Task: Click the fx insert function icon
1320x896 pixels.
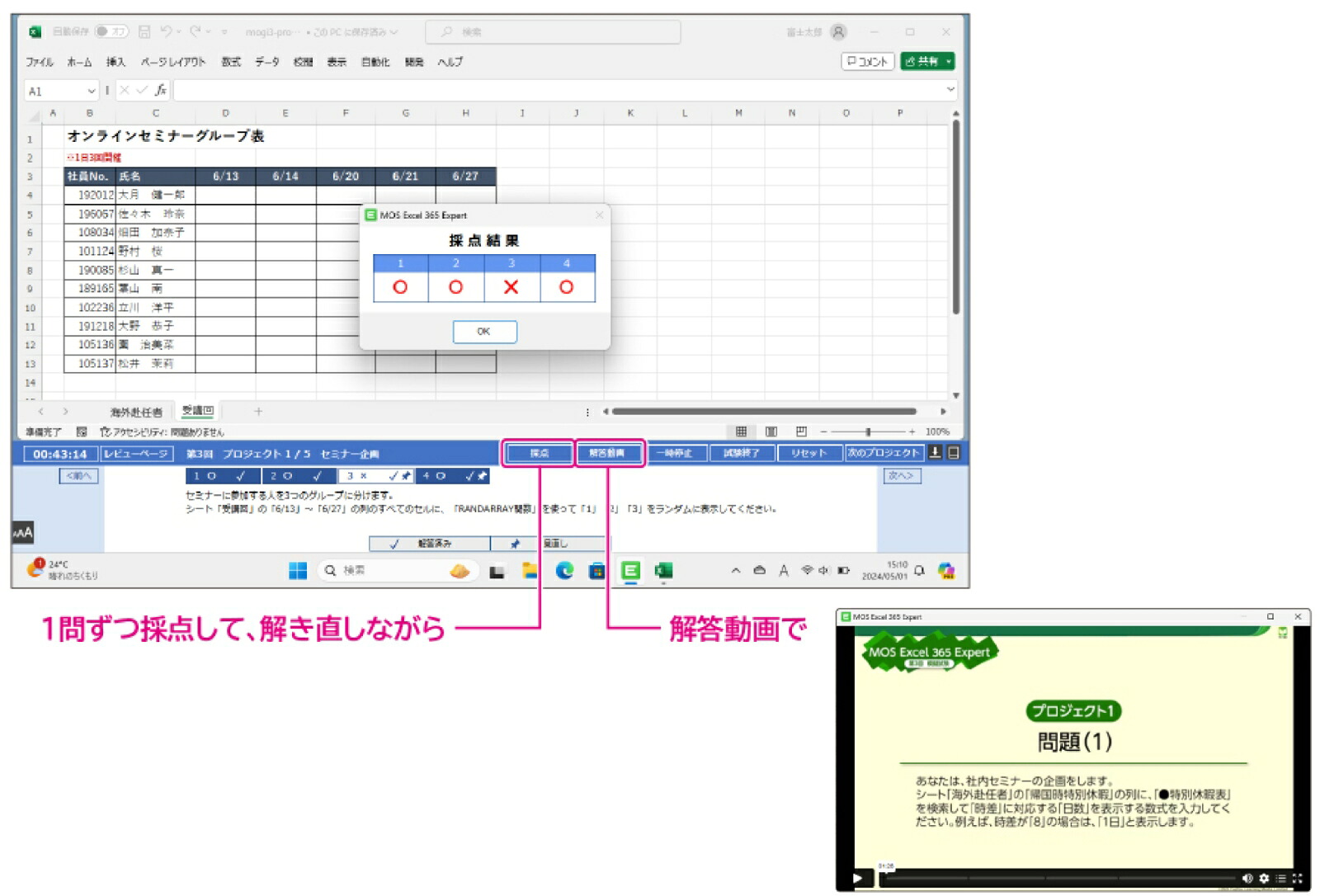Action: (x=161, y=90)
